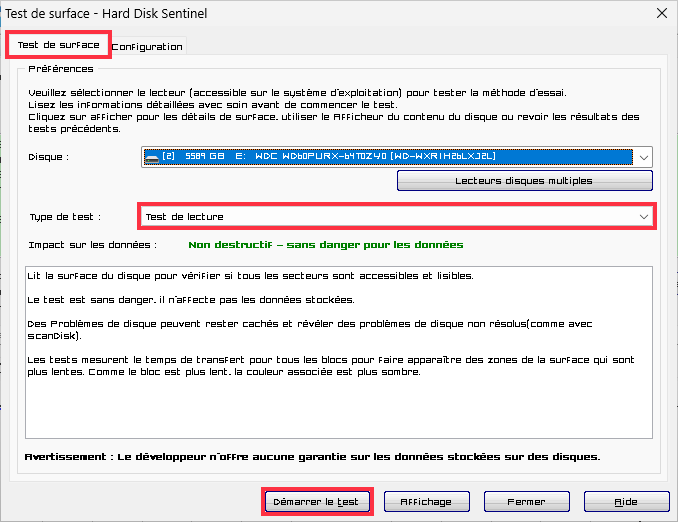Viewport: 678px width, 522px height.
Task: Switch to the Configuration tab
Action: [x=147, y=46]
